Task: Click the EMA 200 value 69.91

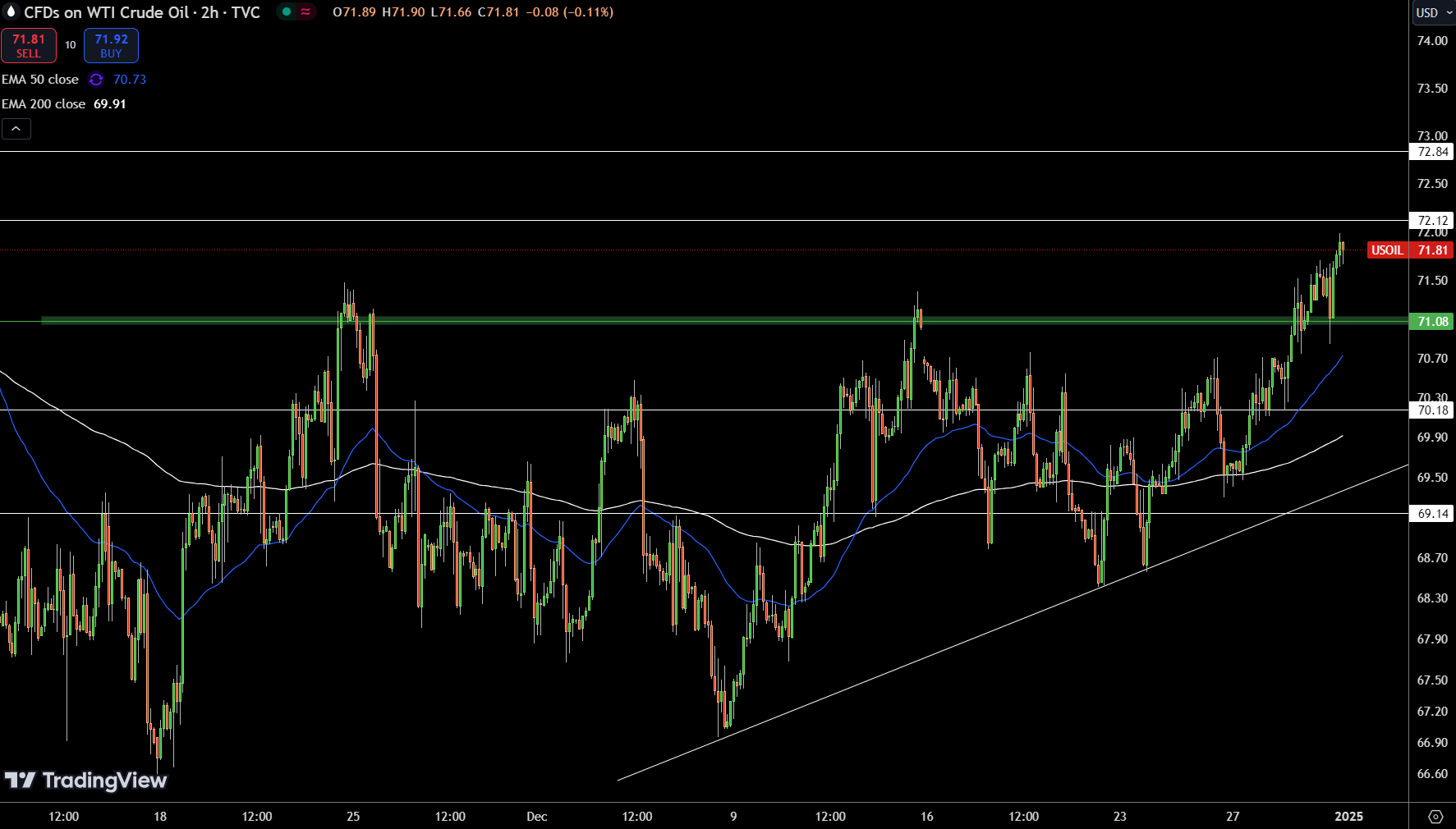Action: coord(110,104)
